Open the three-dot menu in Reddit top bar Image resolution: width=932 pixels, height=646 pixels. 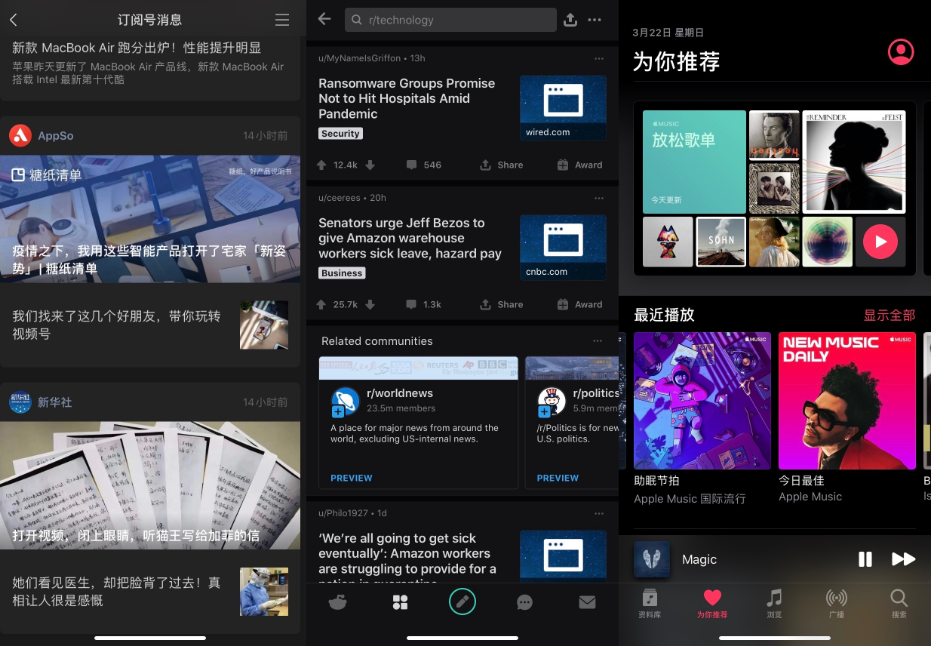594,20
